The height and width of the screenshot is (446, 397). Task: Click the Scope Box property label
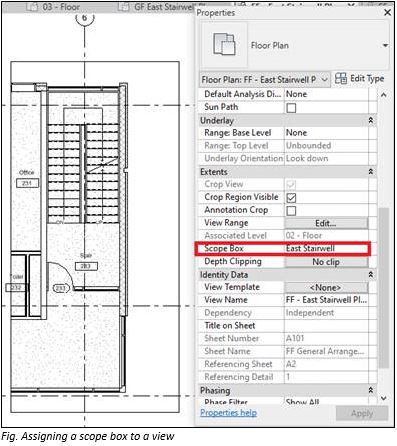point(224,249)
